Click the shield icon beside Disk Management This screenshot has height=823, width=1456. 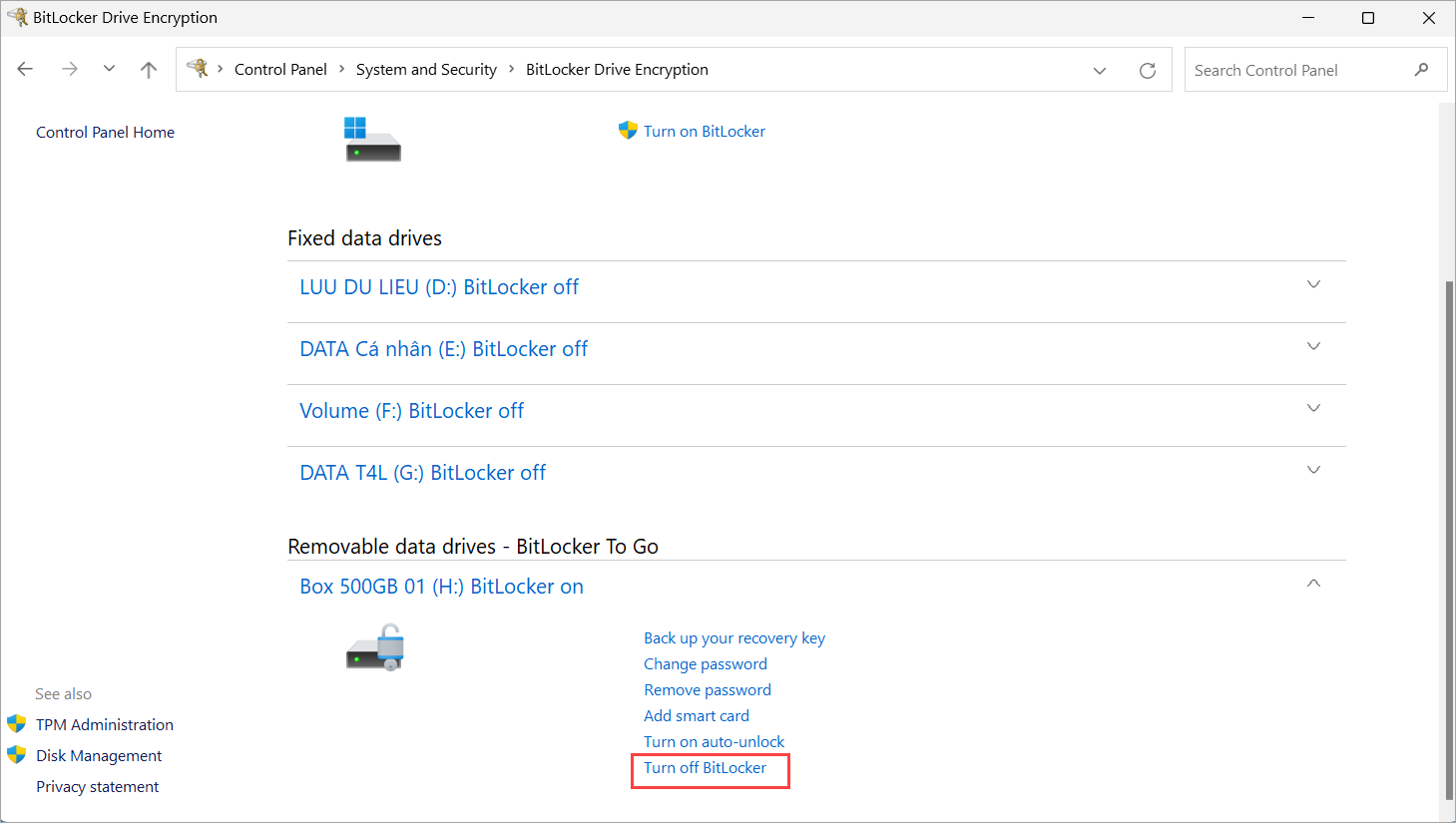tap(18, 755)
